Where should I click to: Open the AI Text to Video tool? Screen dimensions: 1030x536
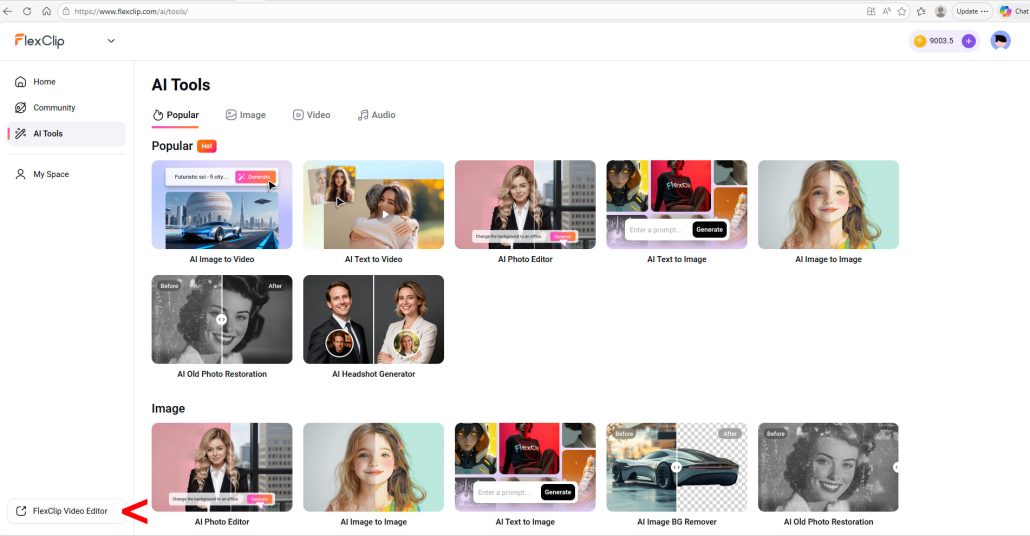[373, 205]
